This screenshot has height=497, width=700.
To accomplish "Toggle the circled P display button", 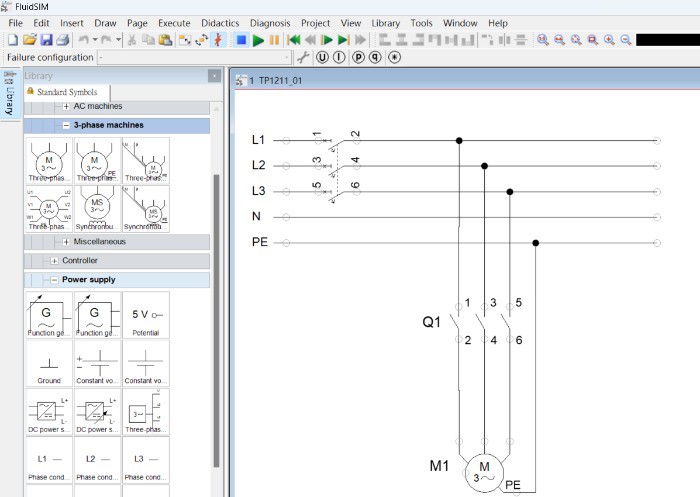I will point(359,57).
